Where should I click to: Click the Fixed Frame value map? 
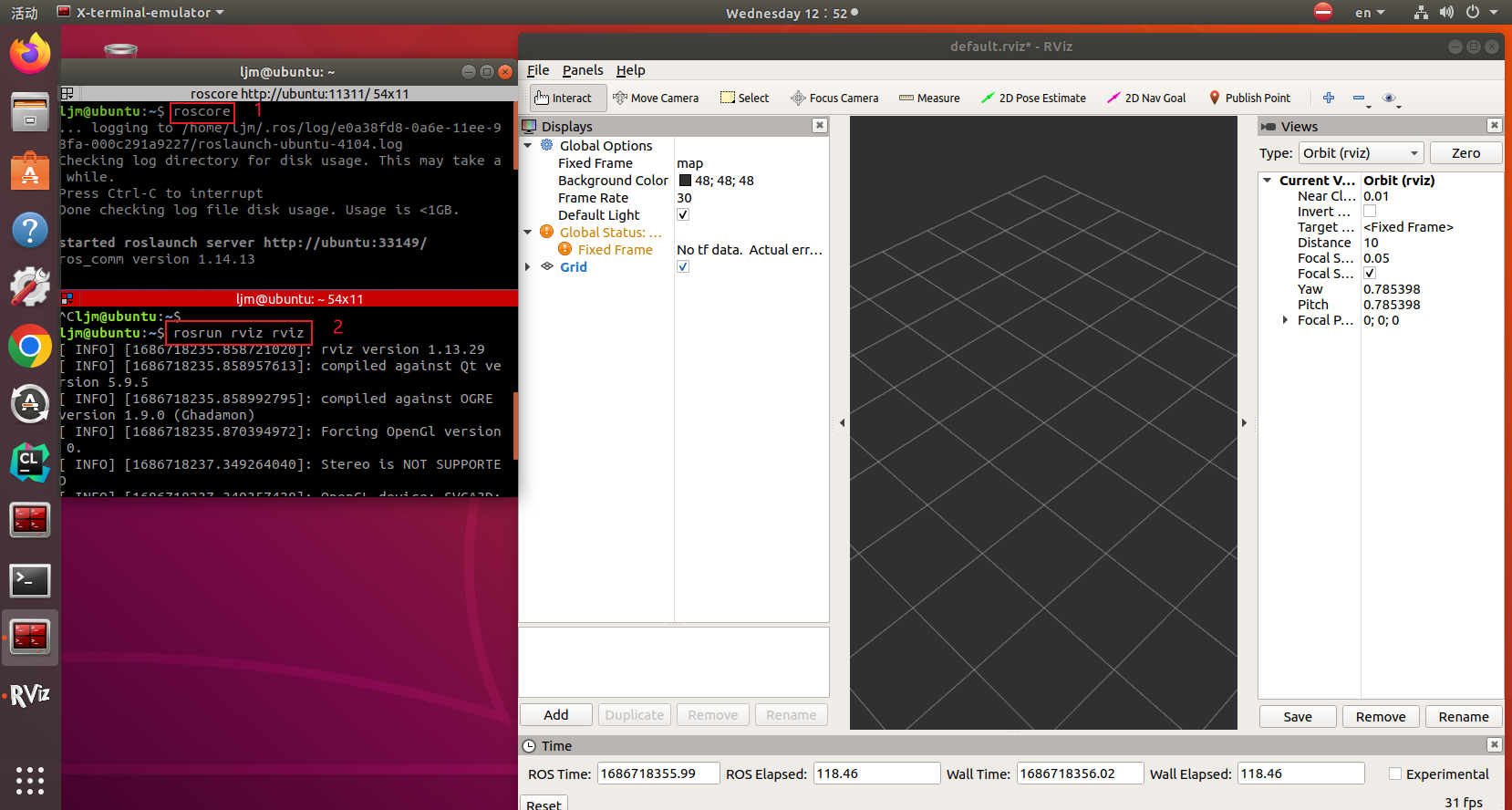690,163
